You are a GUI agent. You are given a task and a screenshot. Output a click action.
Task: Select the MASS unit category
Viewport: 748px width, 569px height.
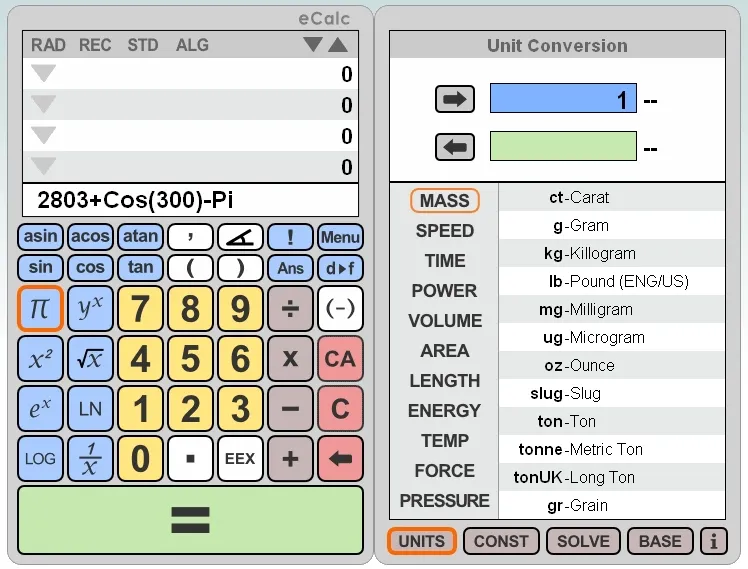pyautogui.click(x=445, y=200)
